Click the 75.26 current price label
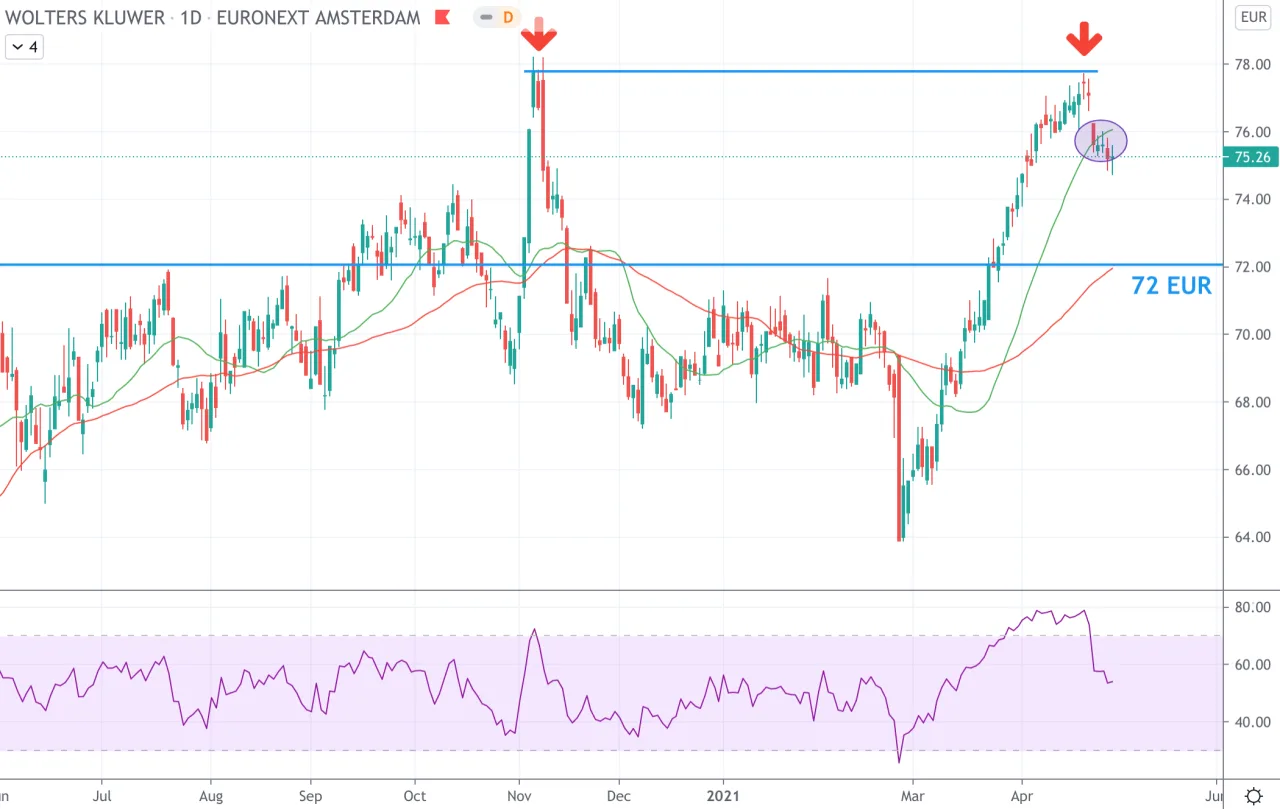Screen dimensions: 1280x809 pyautogui.click(x=1252, y=157)
